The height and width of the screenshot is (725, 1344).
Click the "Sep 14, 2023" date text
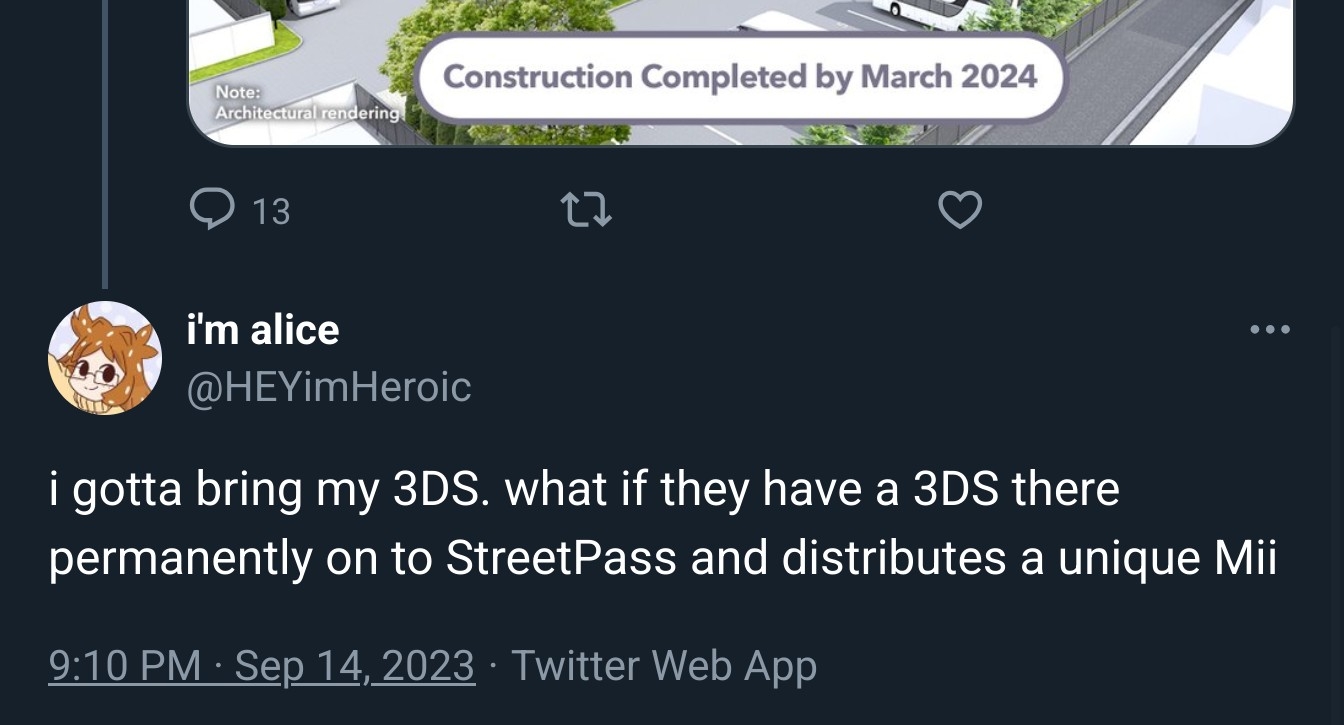[355, 666]
